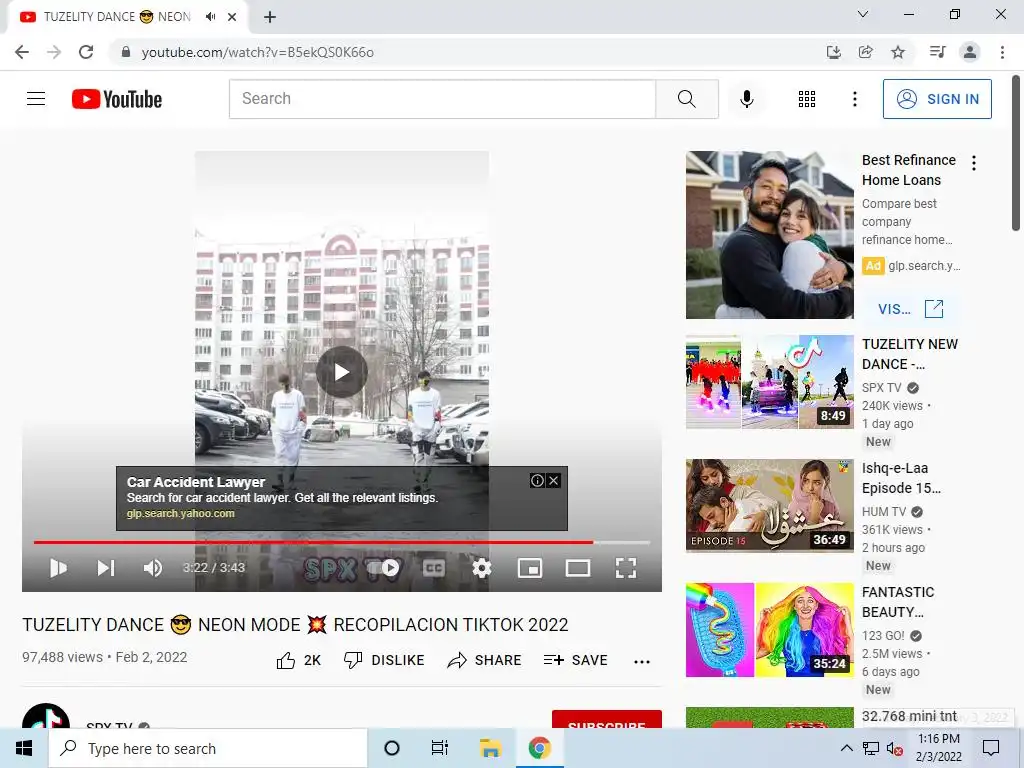Play the video with center play button
The width and height of the screenshot is (1024, 768).
pos(342,372)
